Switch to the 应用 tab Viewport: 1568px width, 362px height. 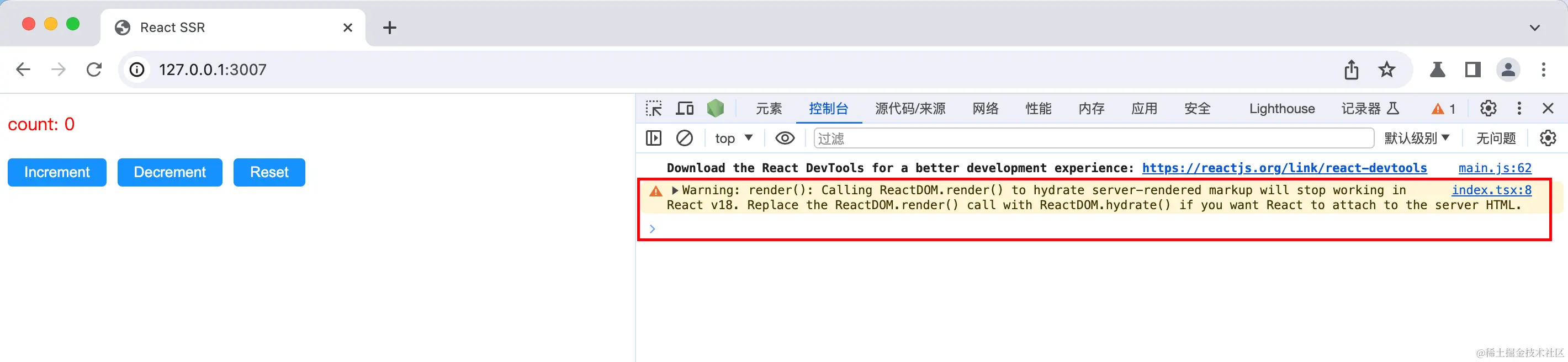(x=1145, y=108)
